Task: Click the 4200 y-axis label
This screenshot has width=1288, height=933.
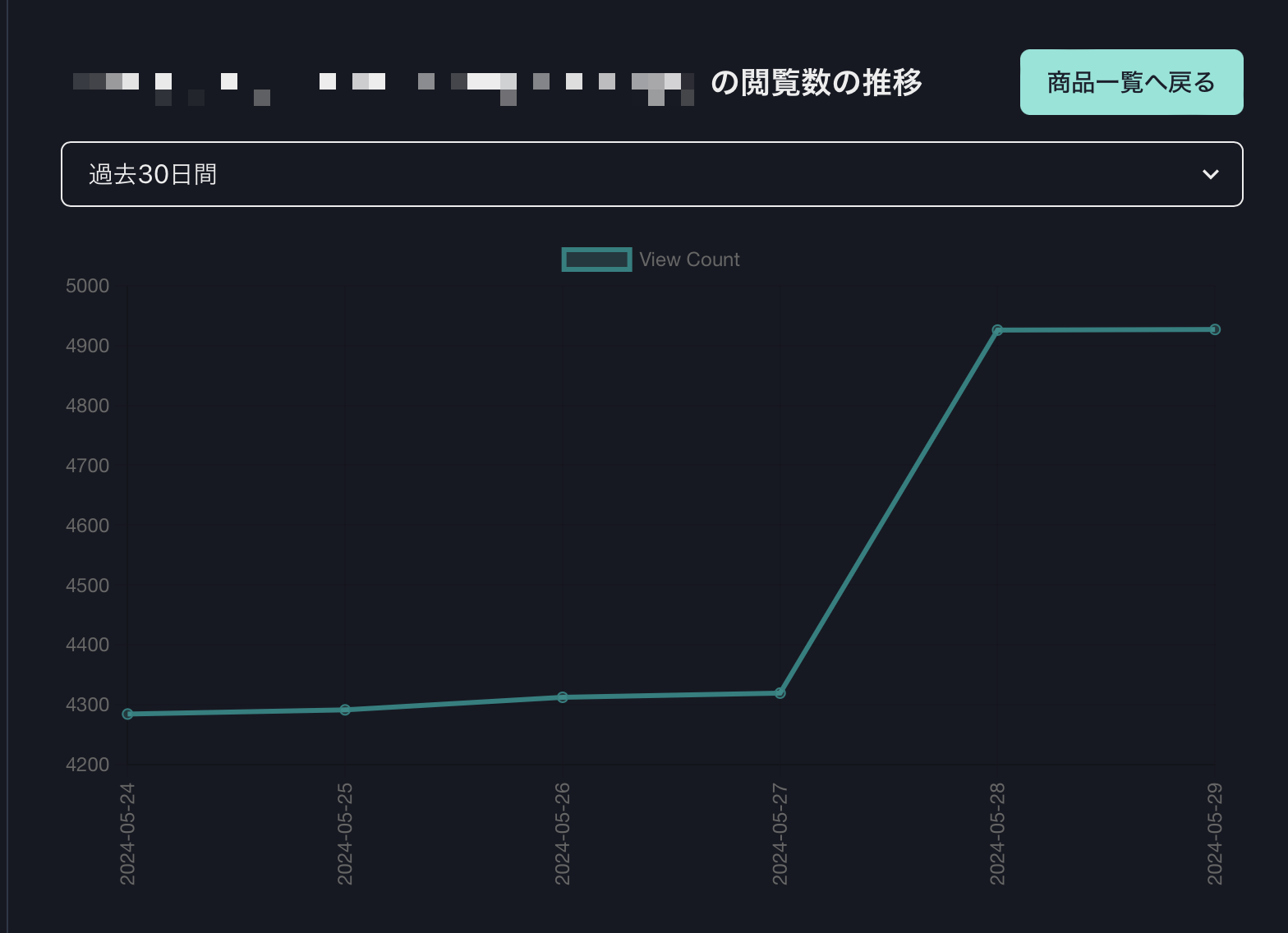Action: tap(87, 765)
